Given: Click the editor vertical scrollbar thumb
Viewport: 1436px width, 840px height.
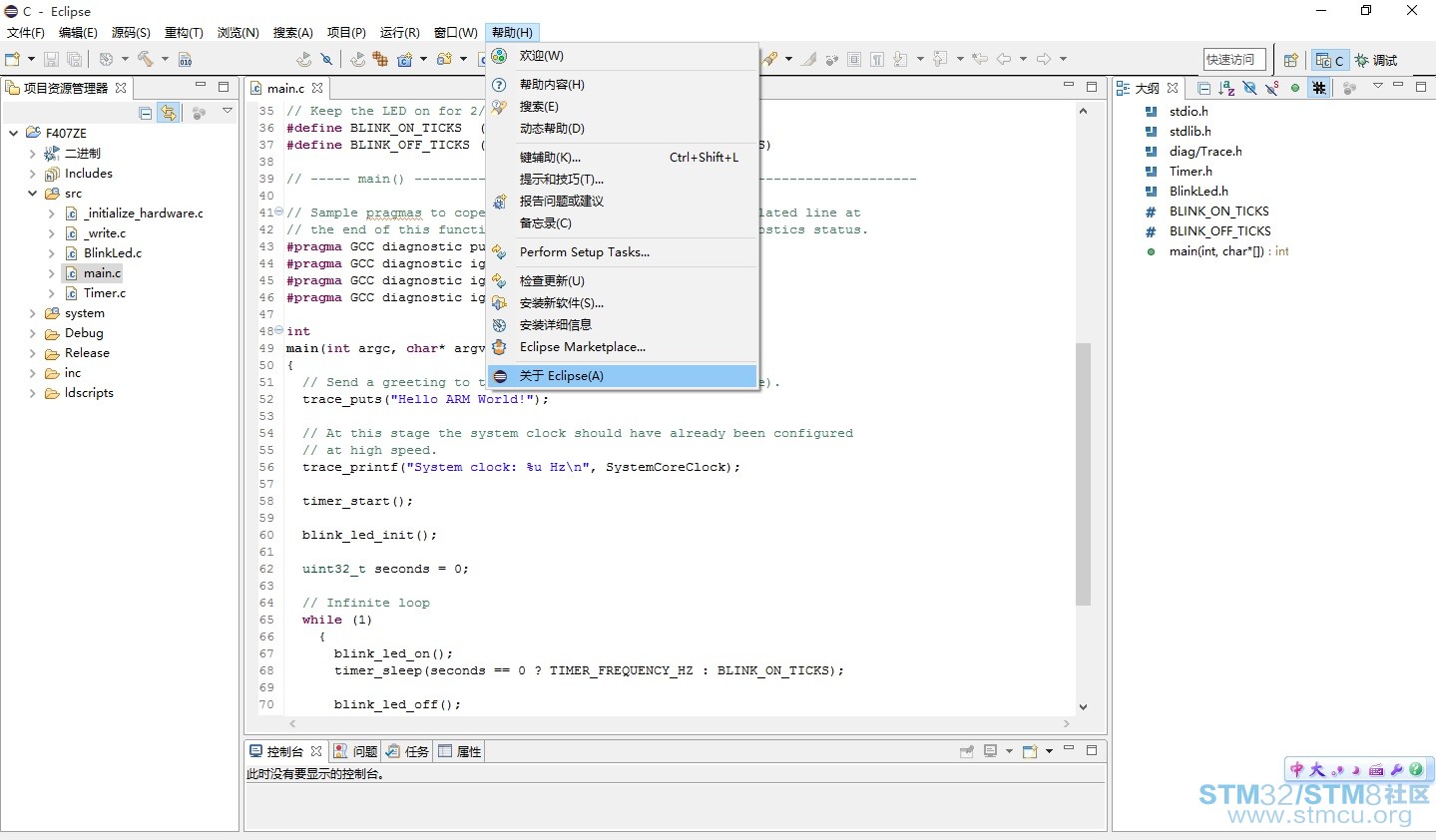Looking at the screenshot, I should tap(1083, 474).
